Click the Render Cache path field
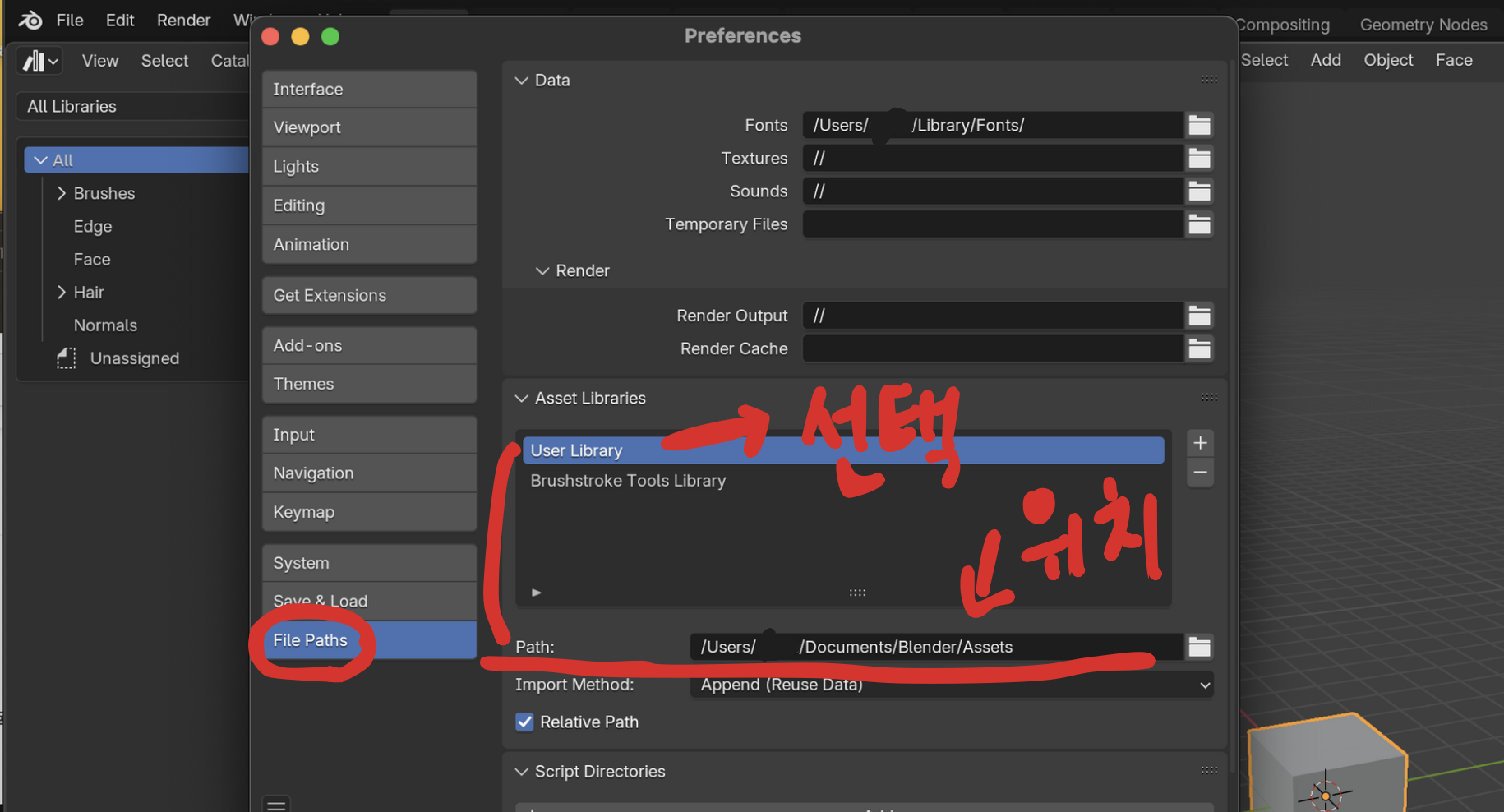1504x812 pixels. click(993, 348)
